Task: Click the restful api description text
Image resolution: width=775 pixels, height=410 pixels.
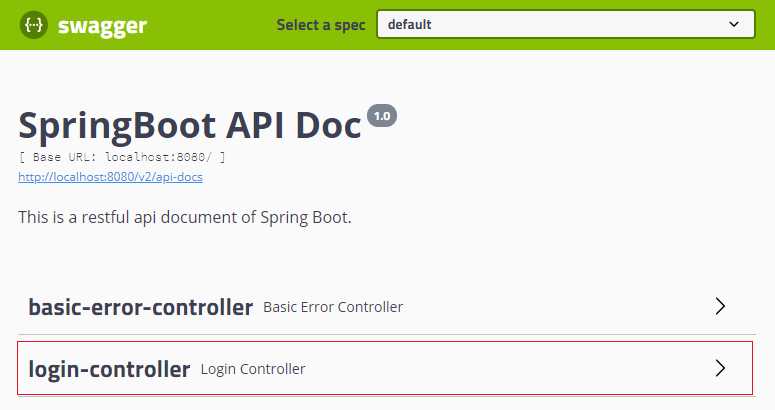Action: pos(185,217)
